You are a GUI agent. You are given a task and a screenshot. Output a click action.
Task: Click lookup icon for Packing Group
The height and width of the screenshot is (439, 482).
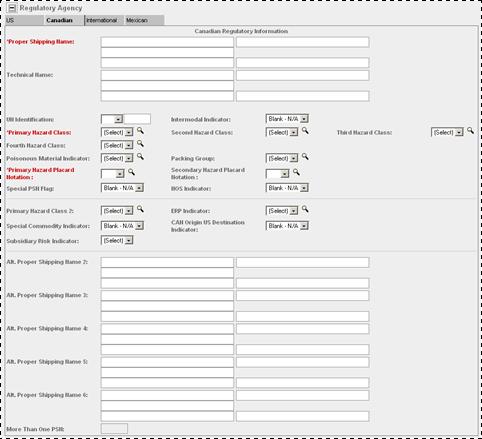tap(305, 157)
